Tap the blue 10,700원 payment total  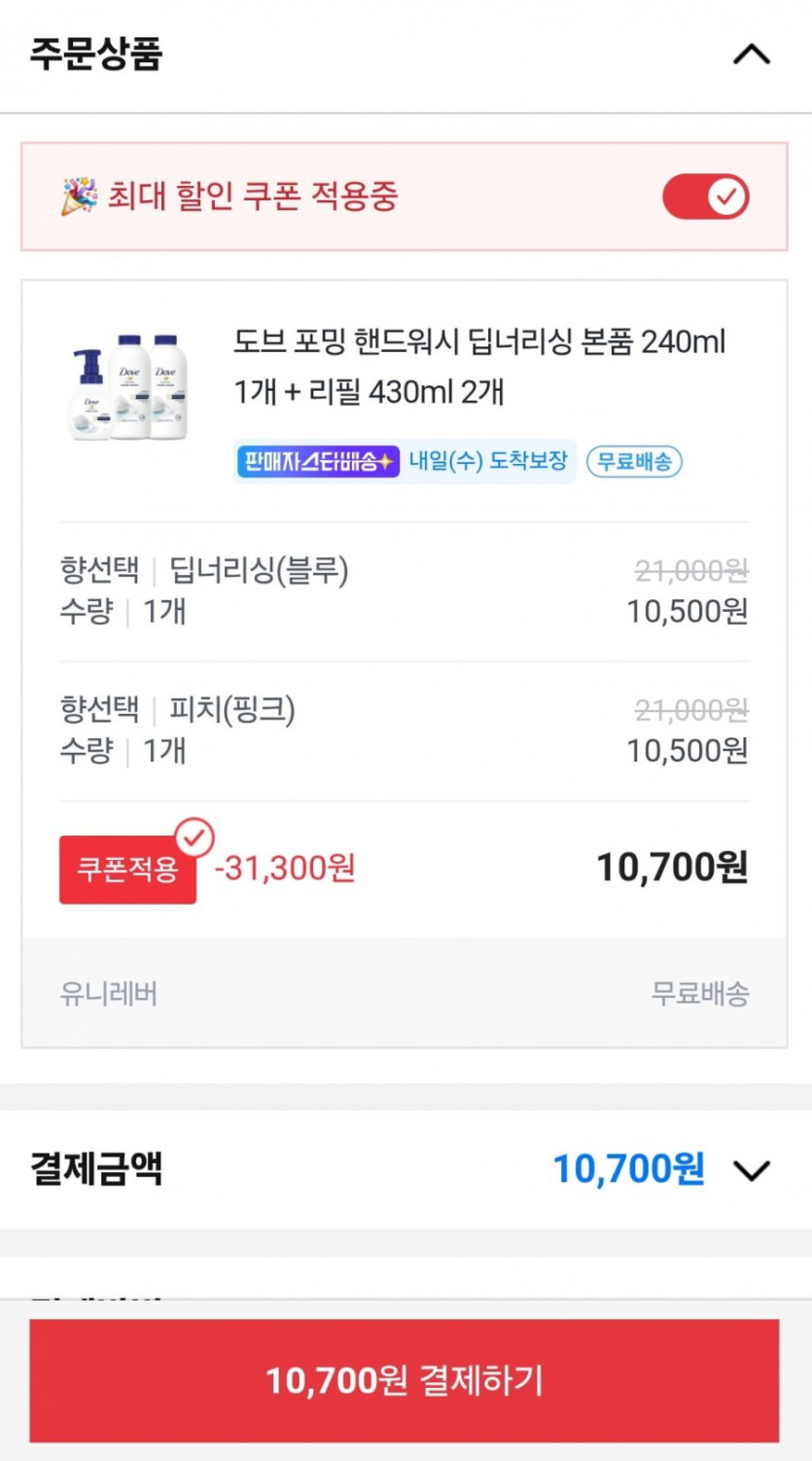[628, 1169]
